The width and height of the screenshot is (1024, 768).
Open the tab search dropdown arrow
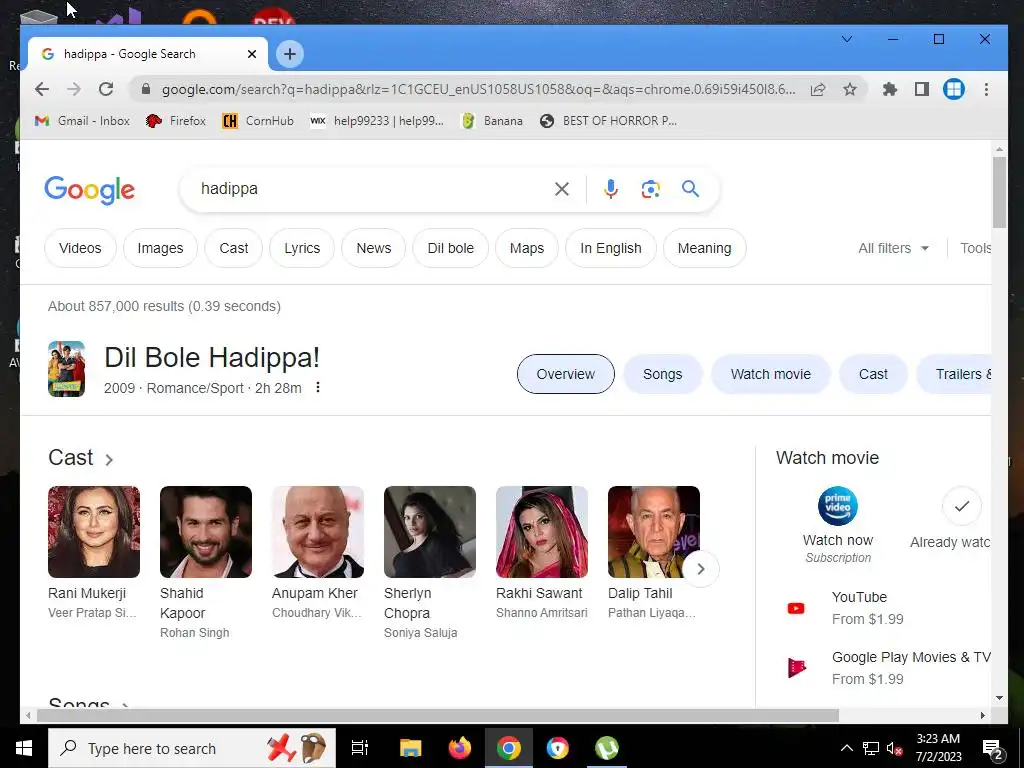pyautogui.click(x=847, y=39)
